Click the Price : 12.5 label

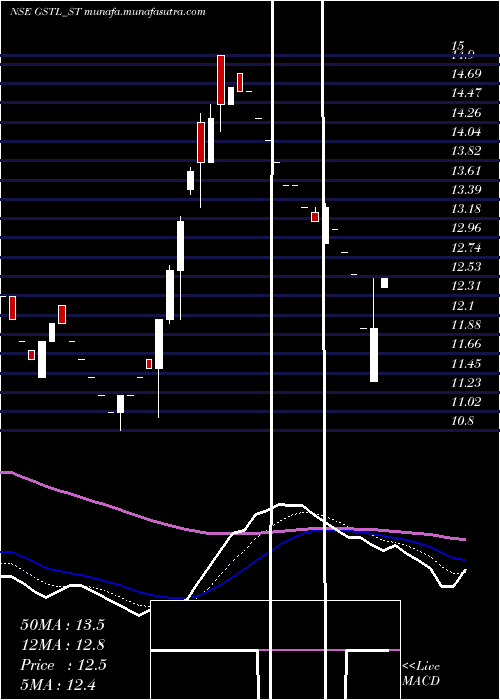point(63,665)
